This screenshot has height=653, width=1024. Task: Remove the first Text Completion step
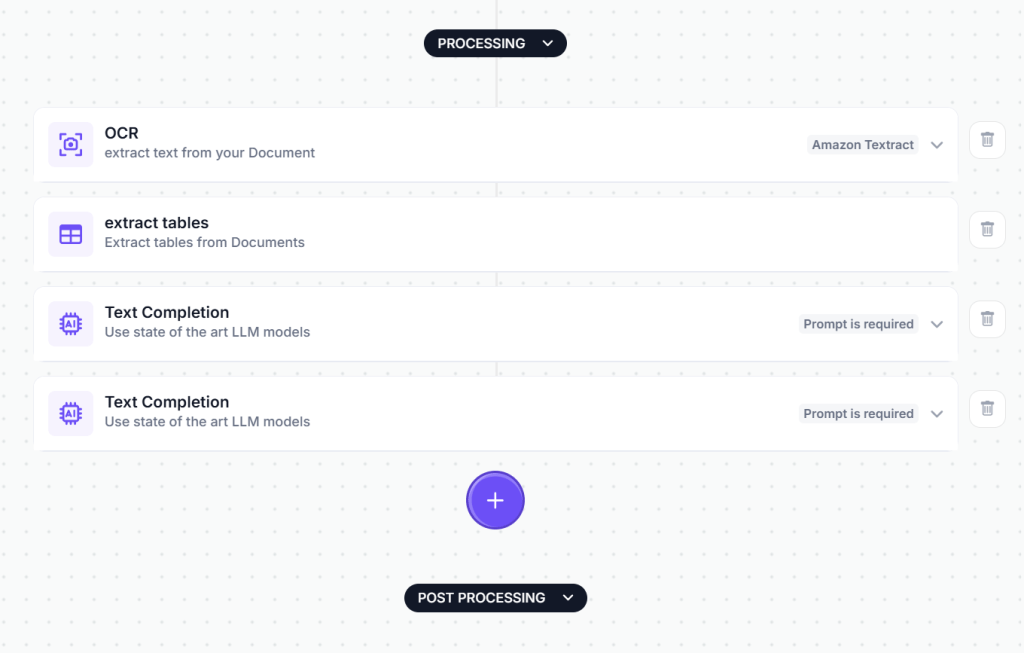pyautogui.click(x=987, y=319)
